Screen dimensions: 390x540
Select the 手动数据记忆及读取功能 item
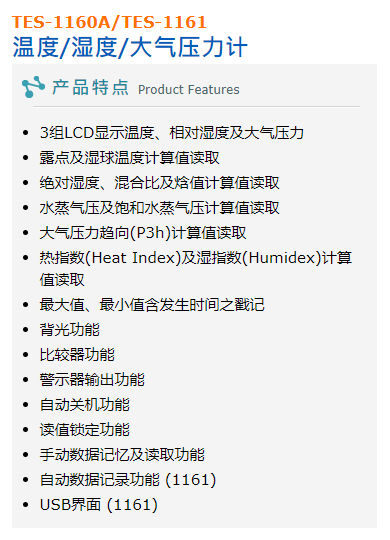click(122, 455)
